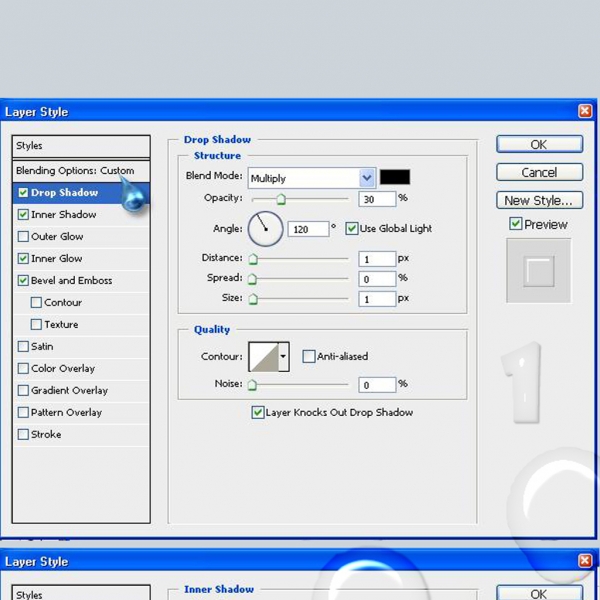Toggle Use Global Light checkbox

click(x=351, y=228)
